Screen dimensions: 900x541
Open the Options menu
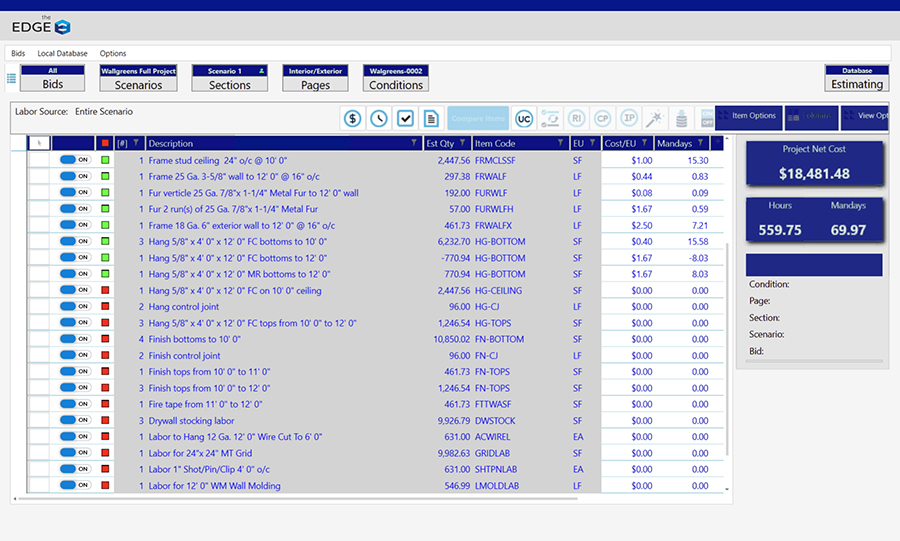113,53
